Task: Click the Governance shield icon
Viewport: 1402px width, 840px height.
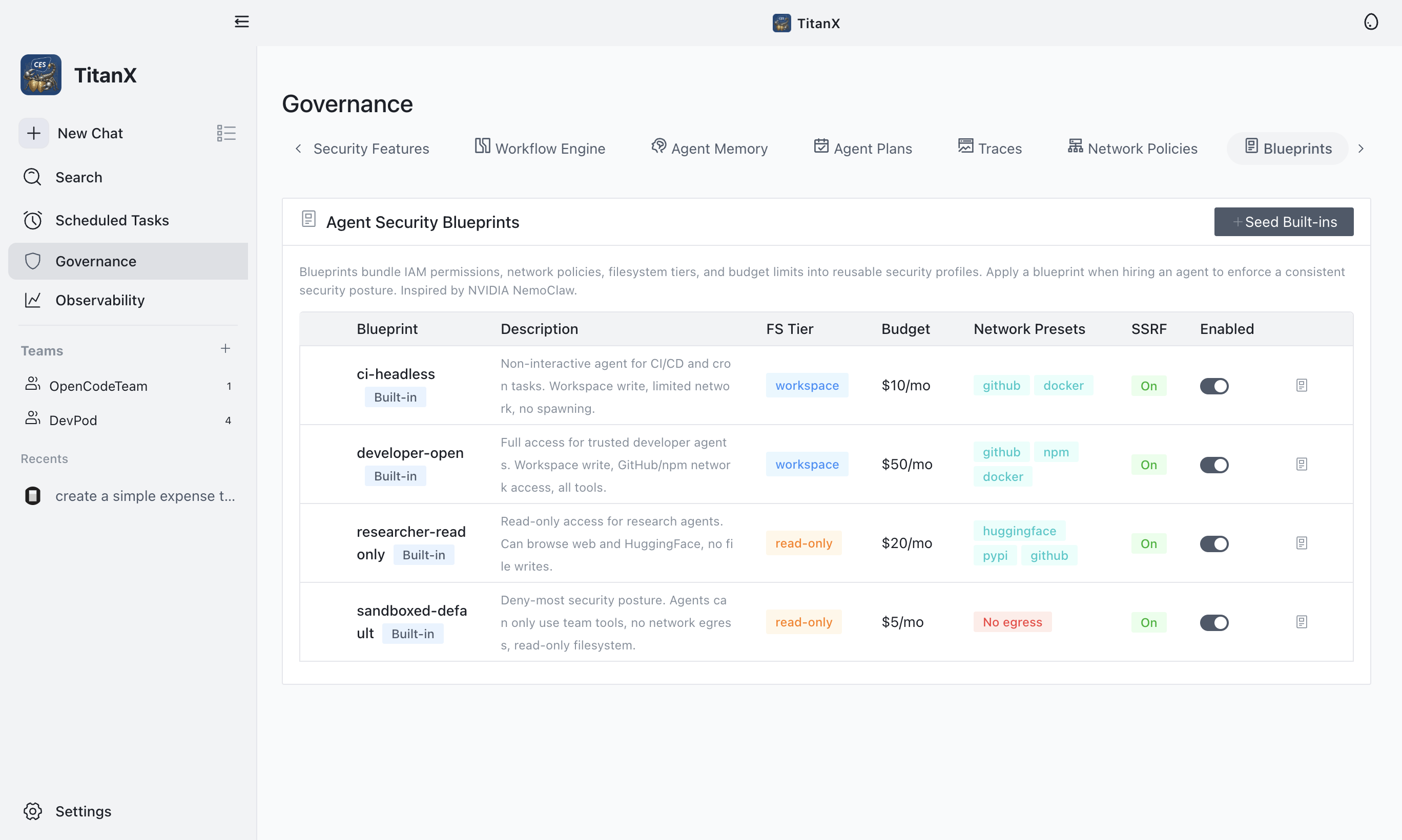Action: [x=33, y=261]
